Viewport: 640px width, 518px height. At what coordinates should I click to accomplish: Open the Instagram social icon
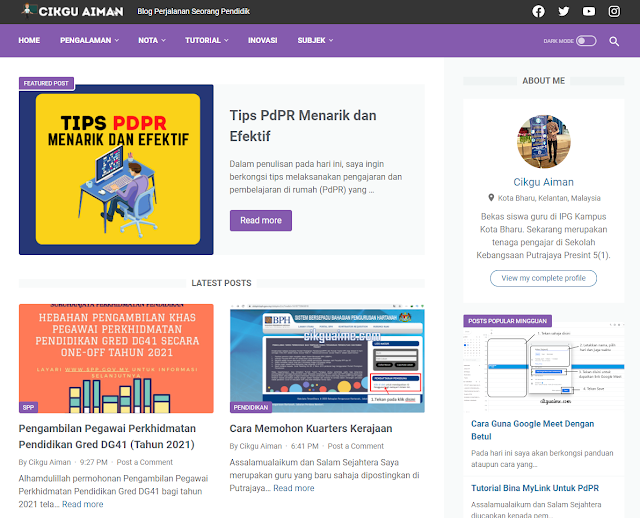614,11
